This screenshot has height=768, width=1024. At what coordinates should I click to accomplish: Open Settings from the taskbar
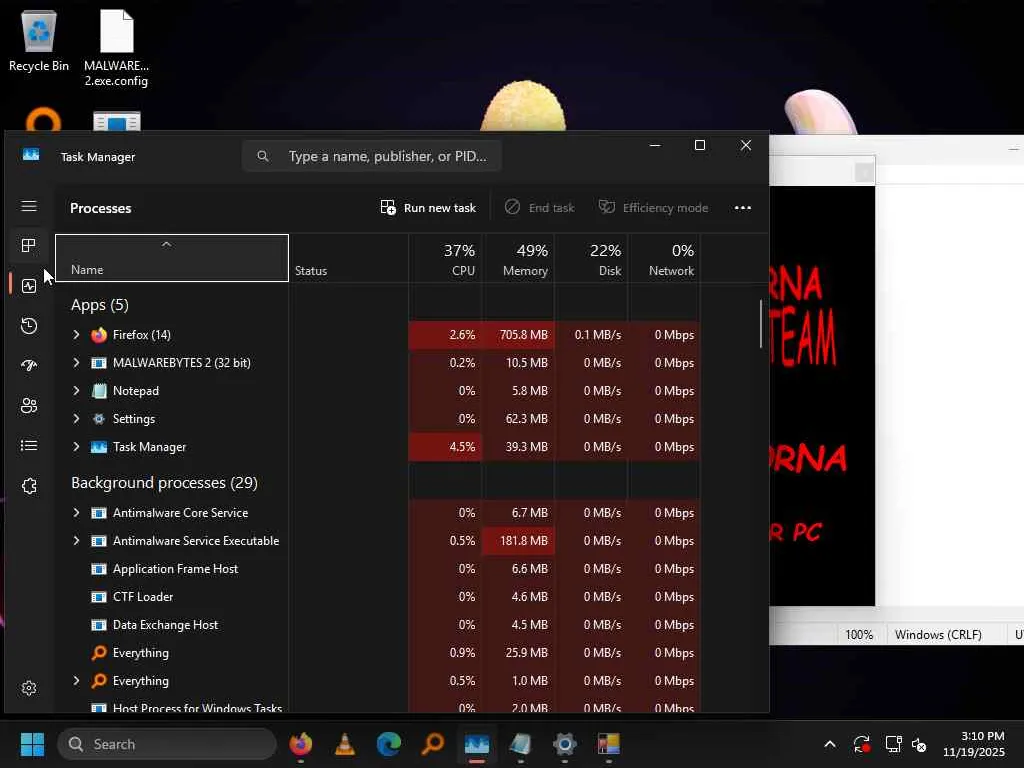click(x=565, y=744)
